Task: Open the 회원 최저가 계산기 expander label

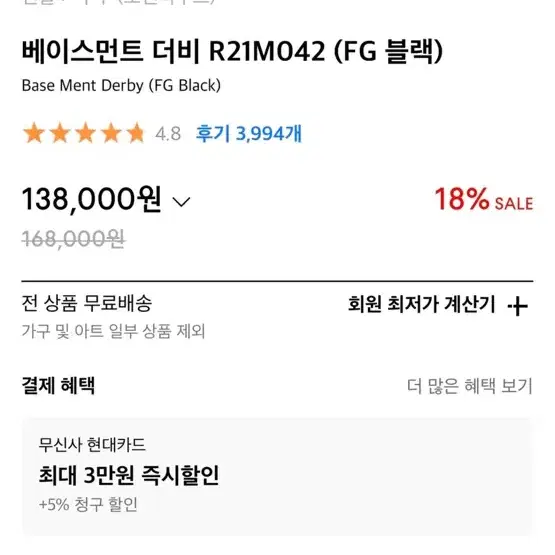Action: (x=421, y=304)
